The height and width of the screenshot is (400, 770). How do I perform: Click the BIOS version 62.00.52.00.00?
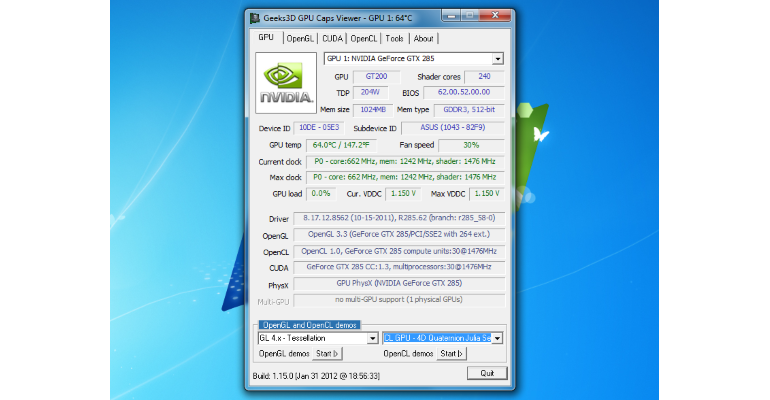point(464,92)
